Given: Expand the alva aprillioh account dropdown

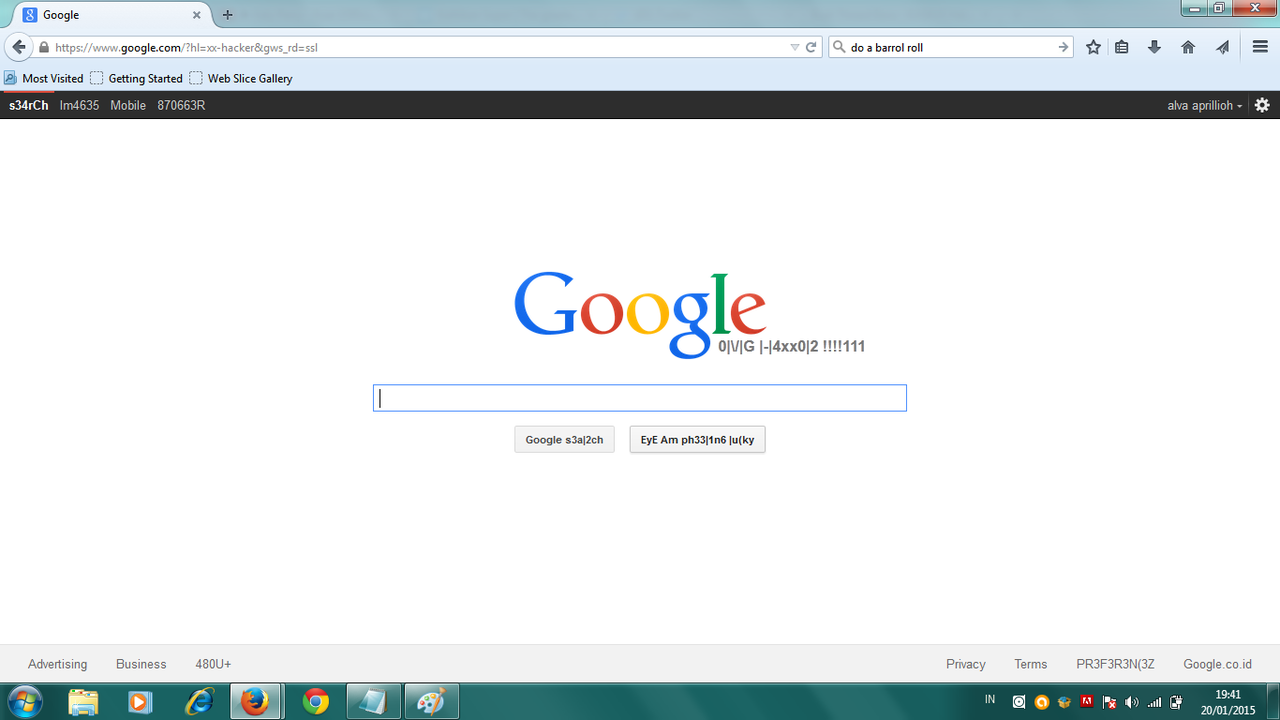Looking at the screenshot, I should click(1205, 105).
